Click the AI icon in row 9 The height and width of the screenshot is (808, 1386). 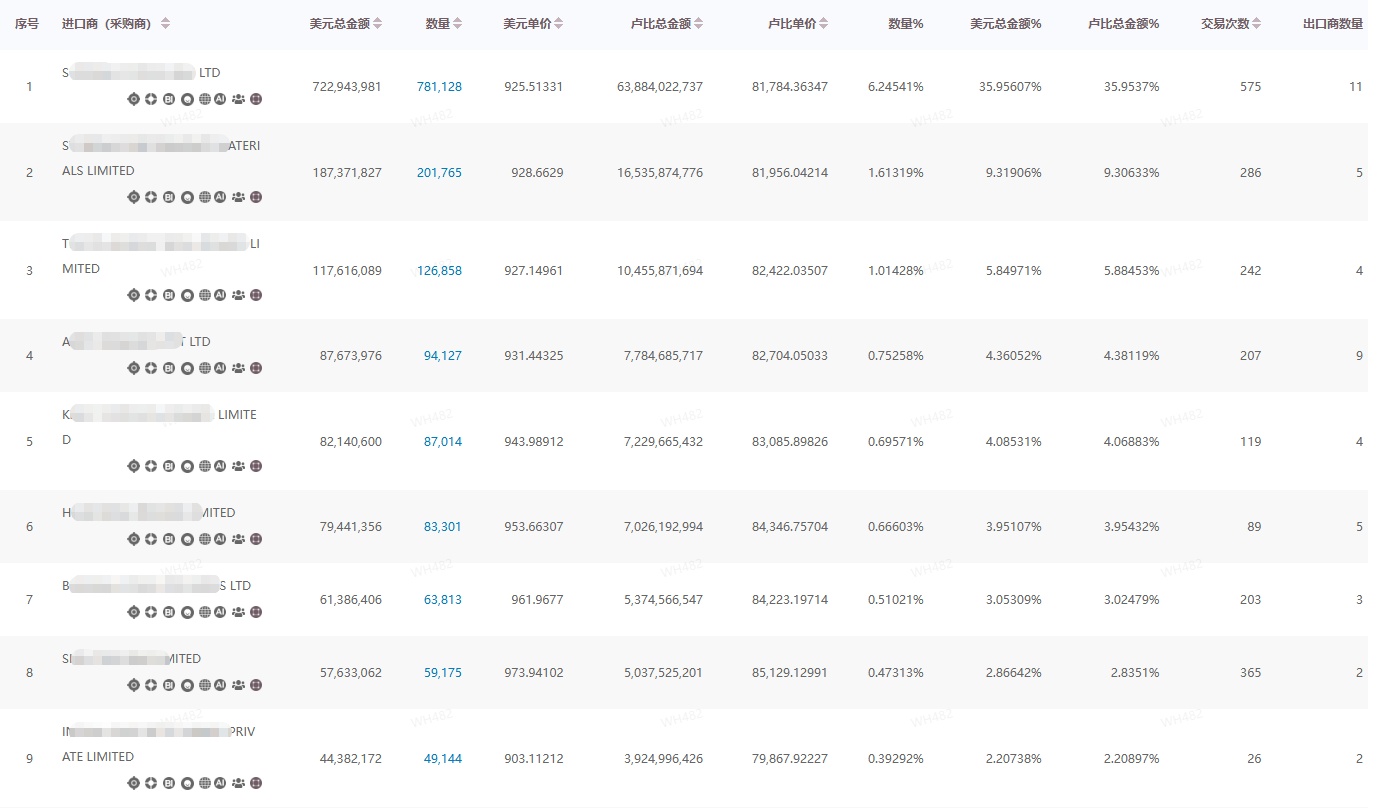coord(220,783)
